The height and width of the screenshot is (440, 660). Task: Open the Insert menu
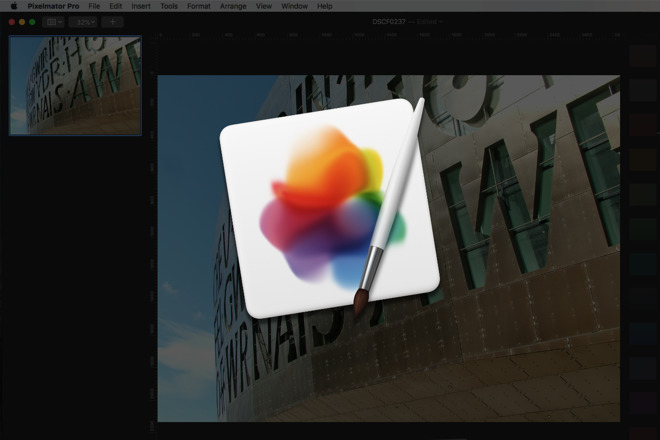click(141, 6)
